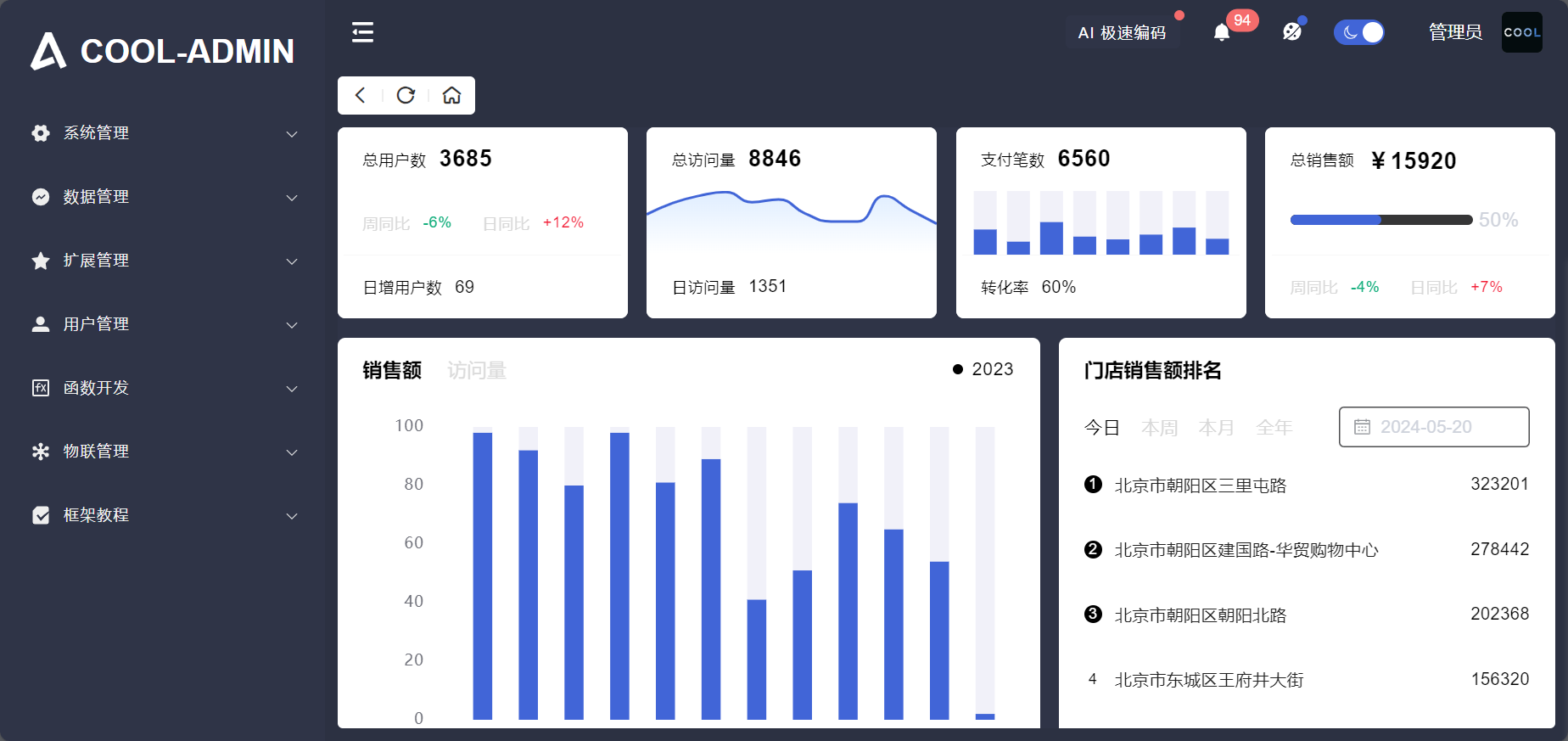Toggle dark mode switch
Screen dimensions: 1568x741
coord(1359,32)
